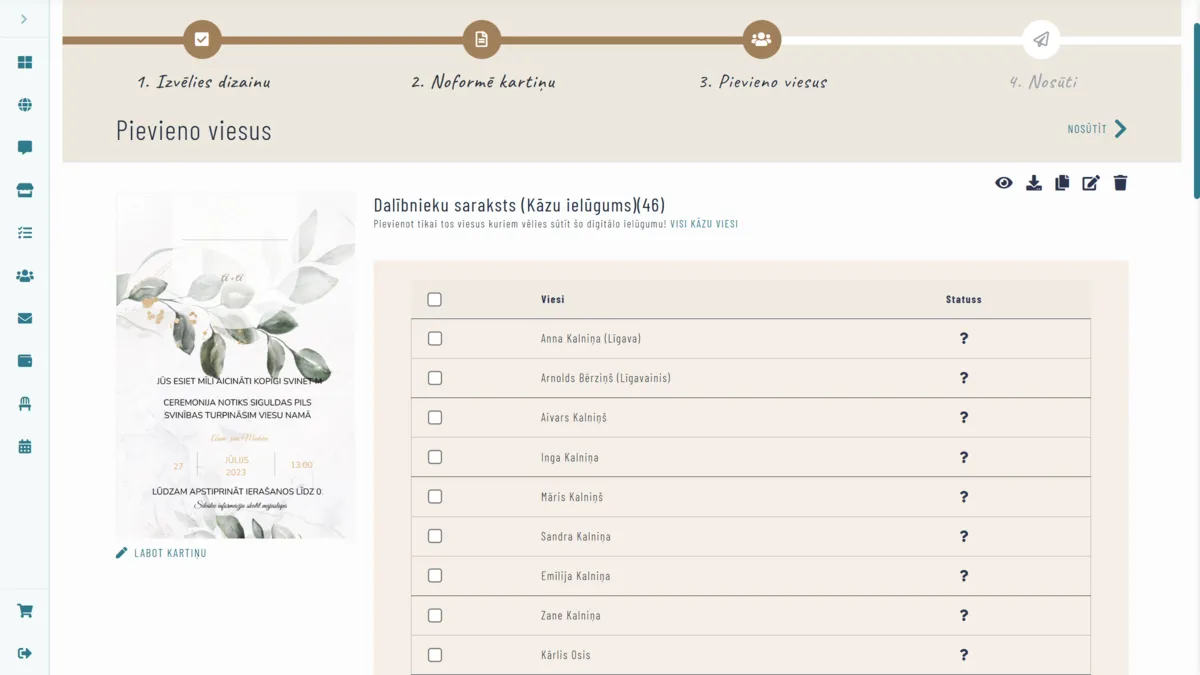Image resolution: width=1200 pixels, height=675 pixels.
Task: Check the box next to Kārlis Osis
Action: tap(434, 655)
